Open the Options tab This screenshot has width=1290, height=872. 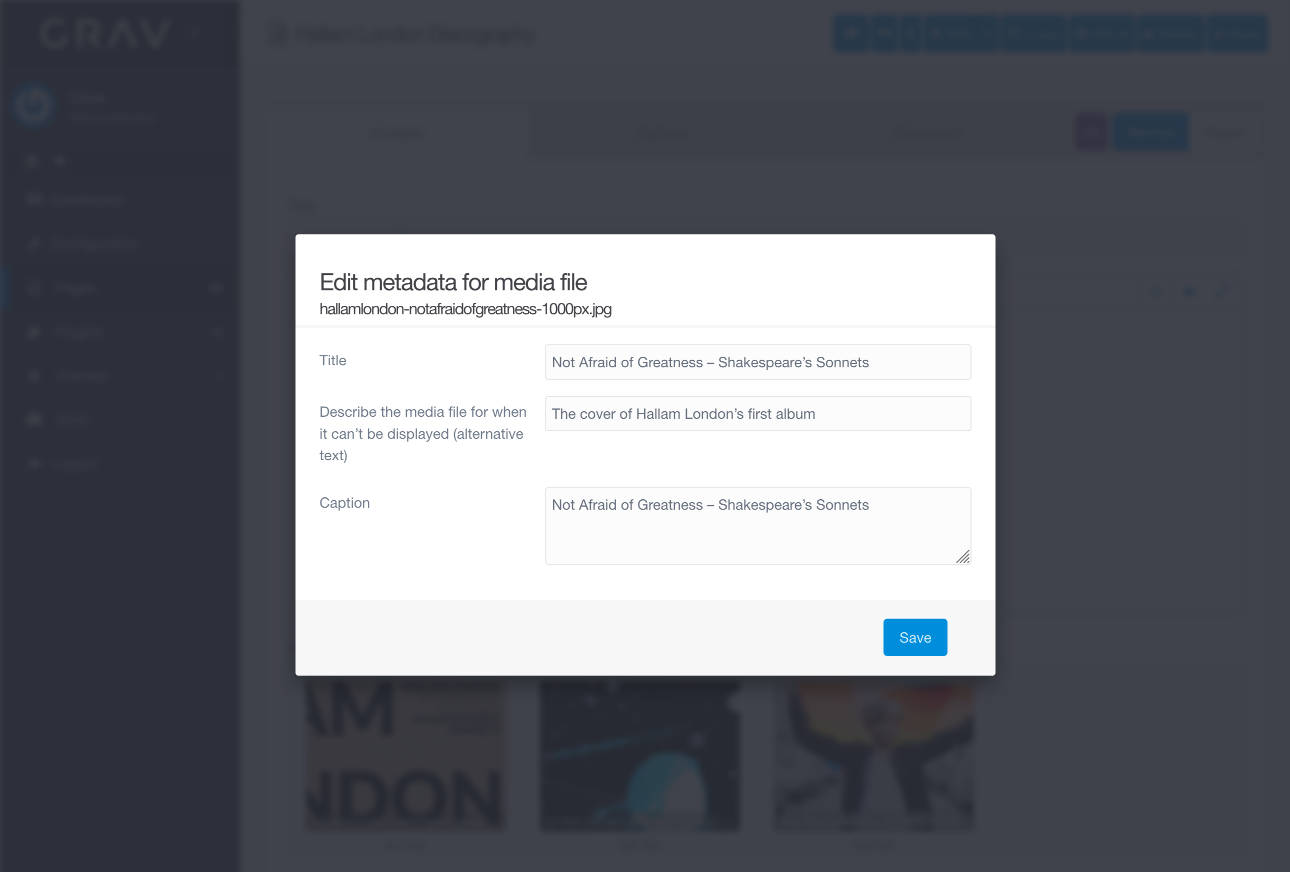663,133
